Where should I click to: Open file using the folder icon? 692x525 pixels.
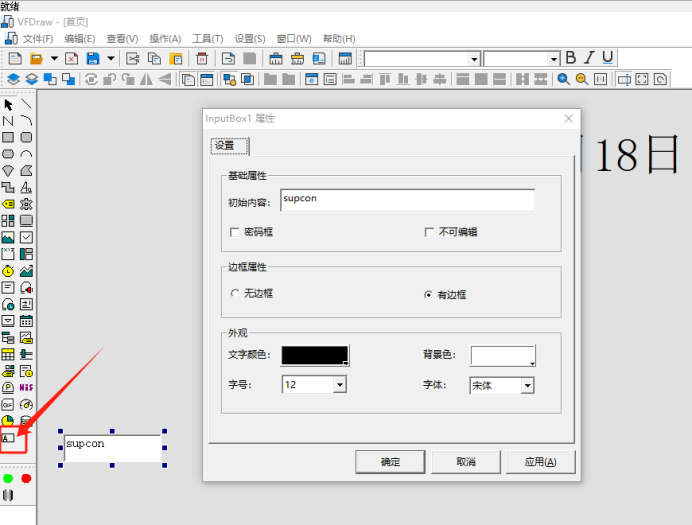36,58
